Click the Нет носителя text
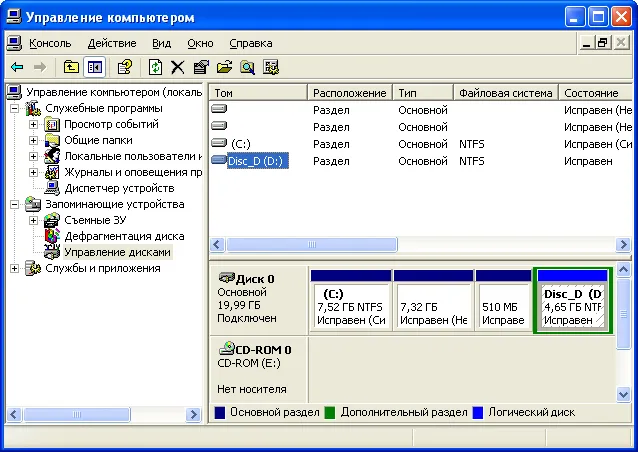638x452 pixels. tap(252, 389)
